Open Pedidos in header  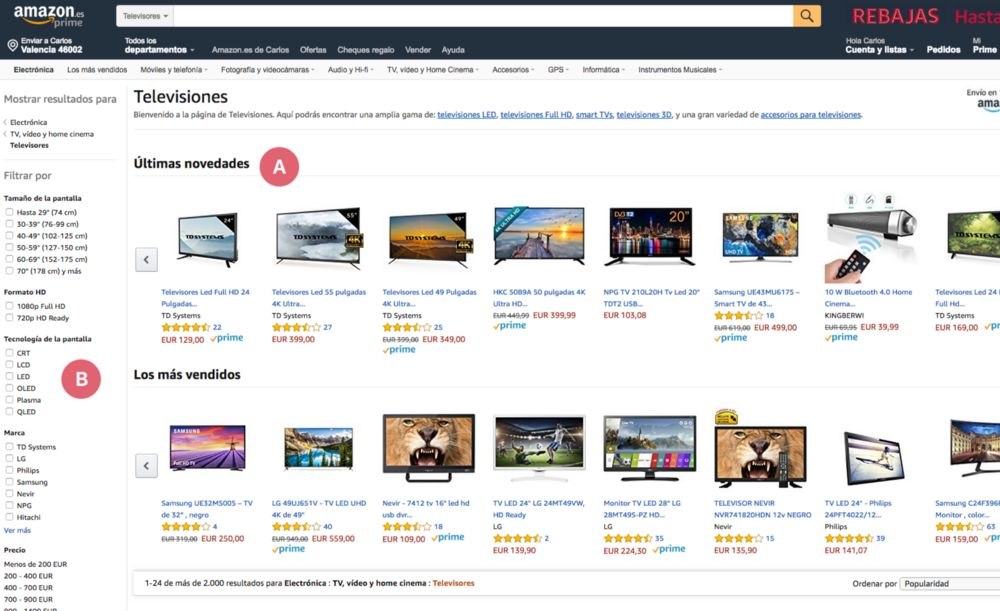coord(943,49)
